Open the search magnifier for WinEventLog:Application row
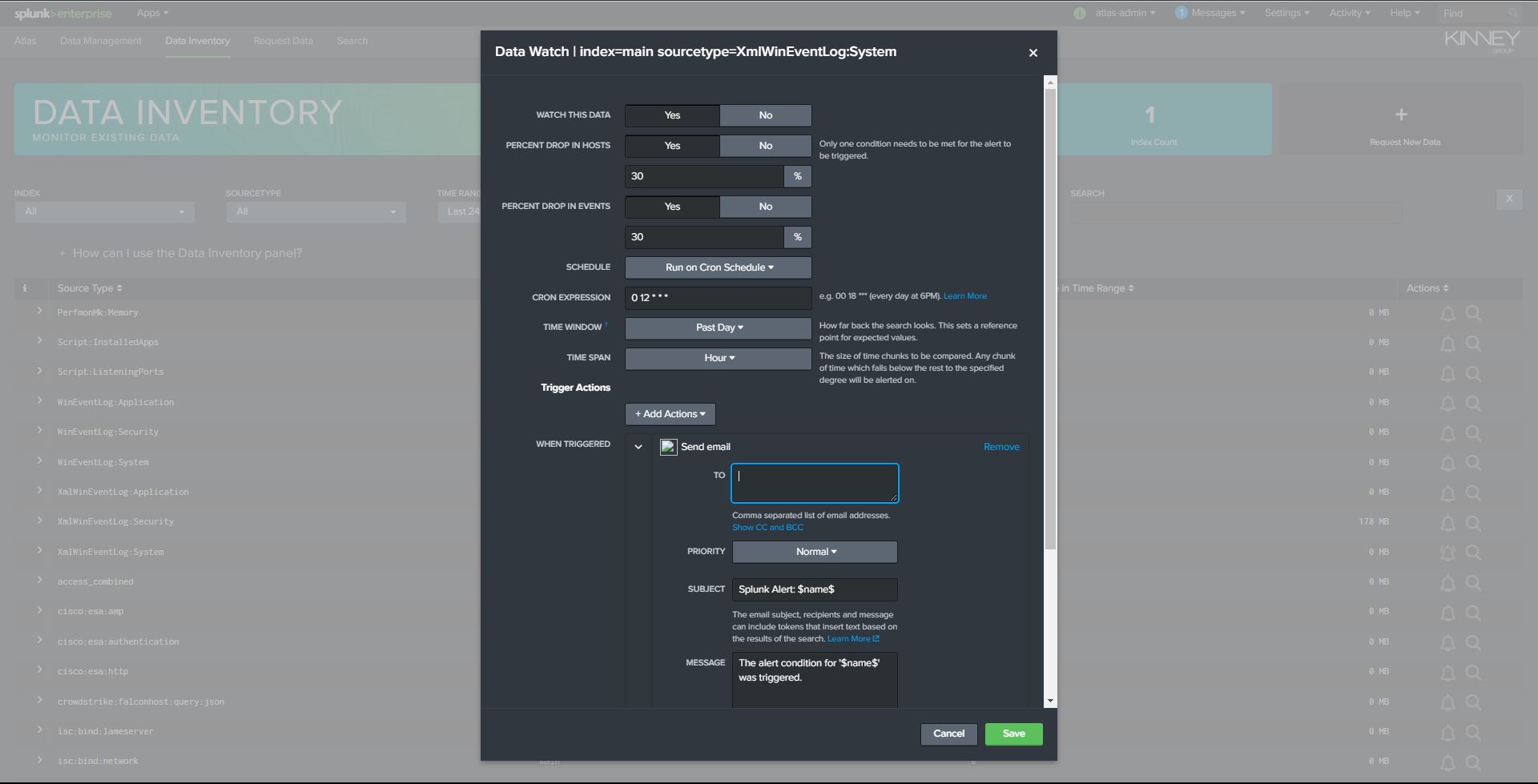Viewport: 1538px width, 784px height. point(1474,403)
